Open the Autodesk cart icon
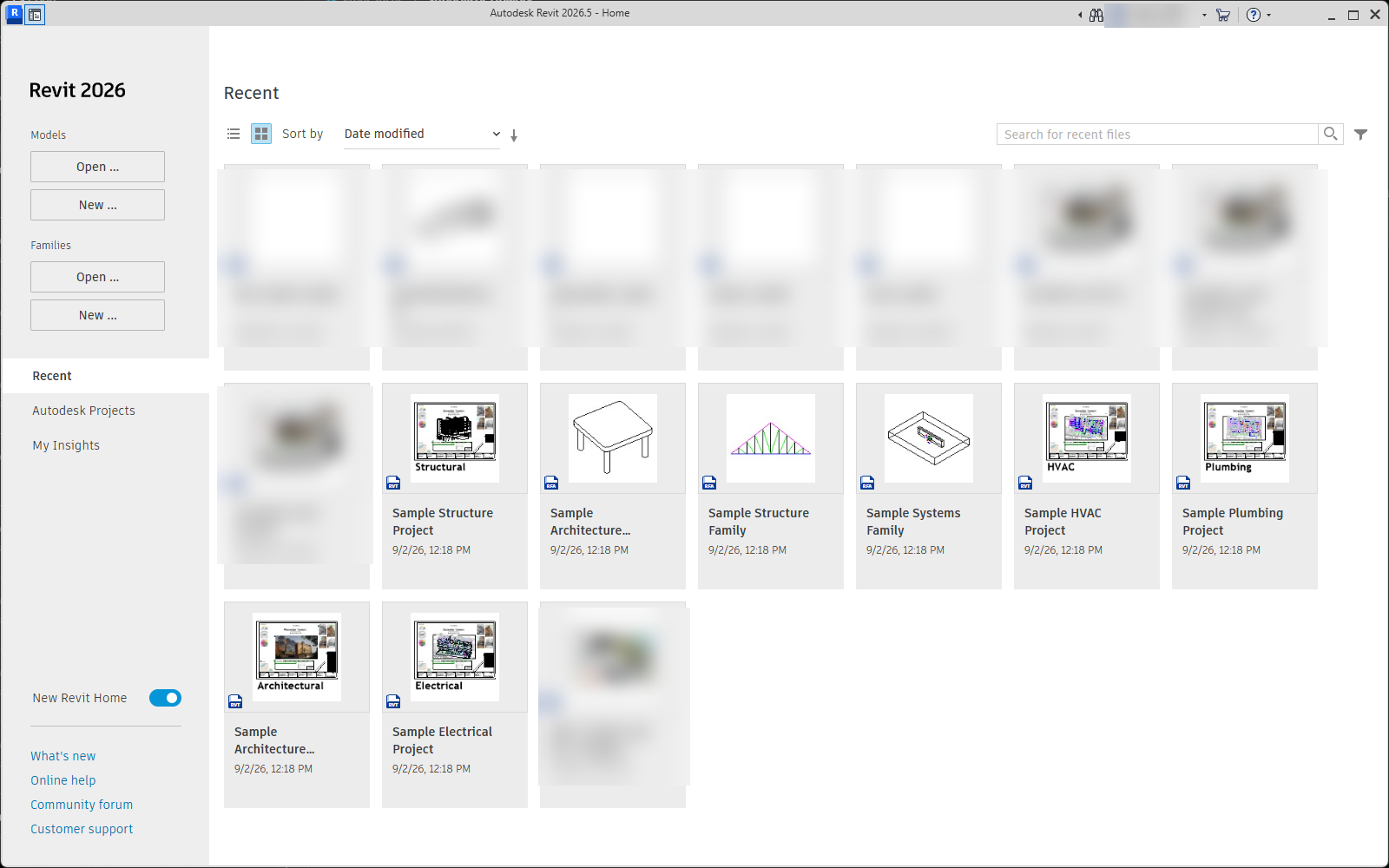1389x868 pixels. click(x=1223, y=15)
